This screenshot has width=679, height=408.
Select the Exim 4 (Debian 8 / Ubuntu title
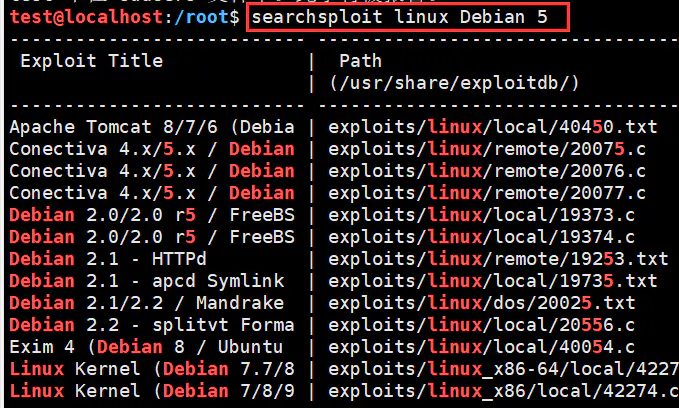pyautogui.click(x=146, y=347)
